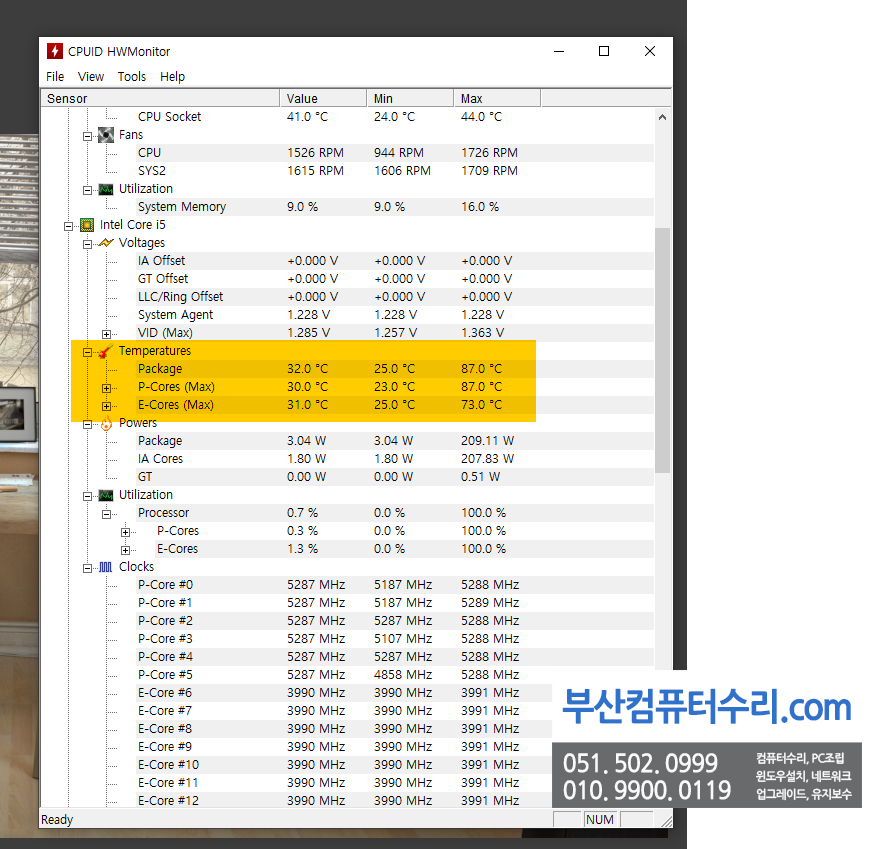
Task: Collapse the Voltages group
Action: (x=87, y=244)
